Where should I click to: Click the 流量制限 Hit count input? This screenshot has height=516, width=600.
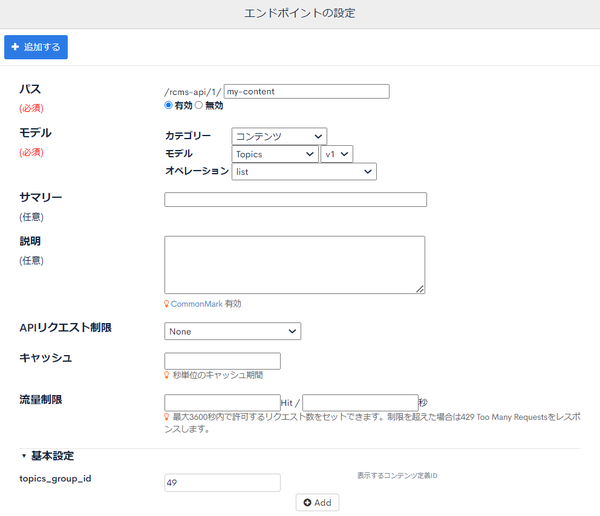tap(222, 403)
